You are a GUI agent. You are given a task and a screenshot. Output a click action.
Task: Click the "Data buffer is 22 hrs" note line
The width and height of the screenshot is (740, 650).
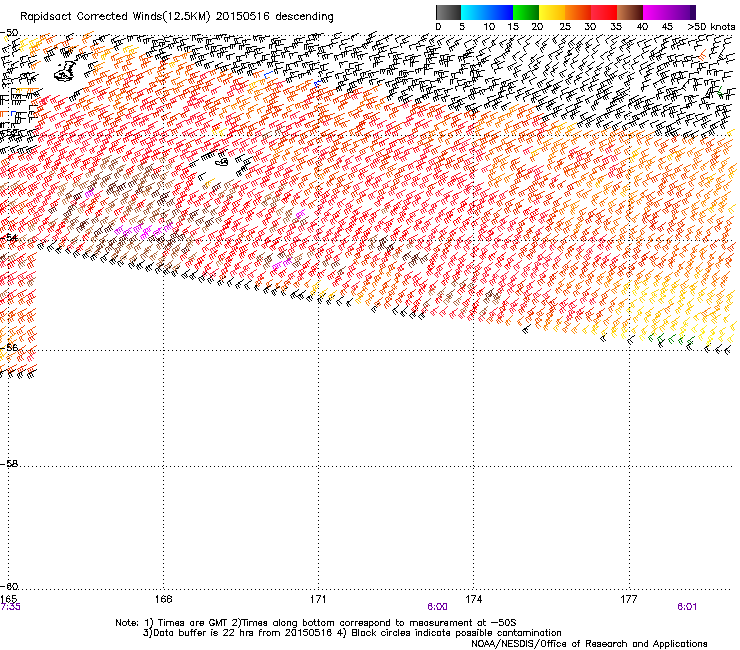[x=352, y=633]
